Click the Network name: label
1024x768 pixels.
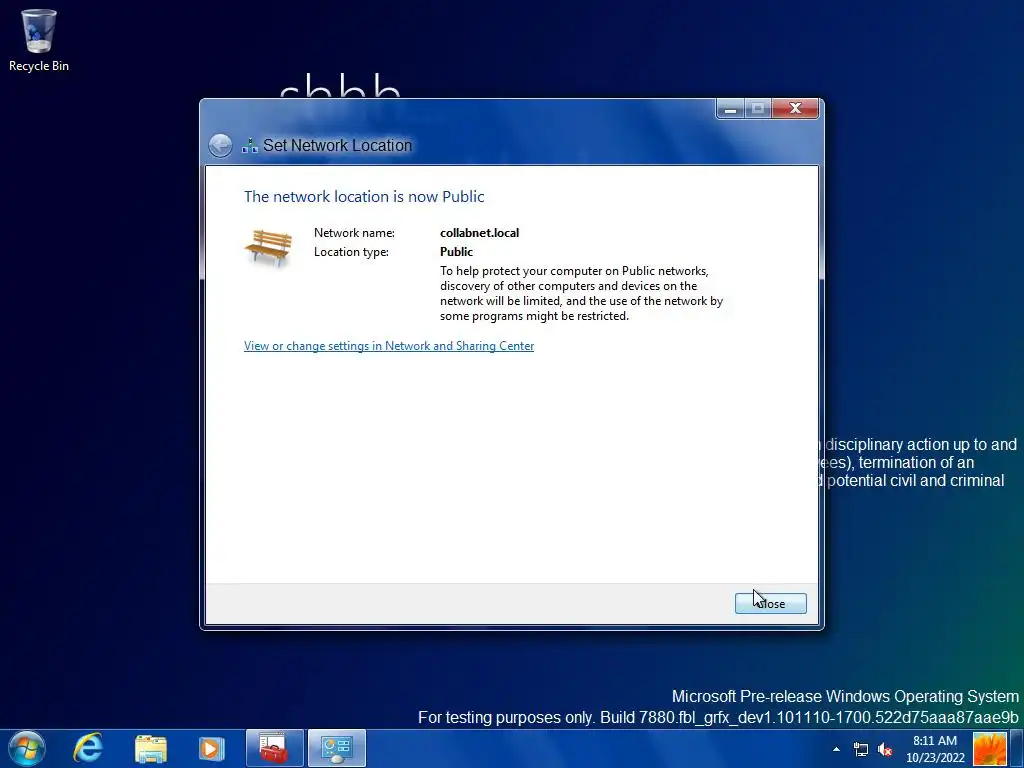pos(354,232)
